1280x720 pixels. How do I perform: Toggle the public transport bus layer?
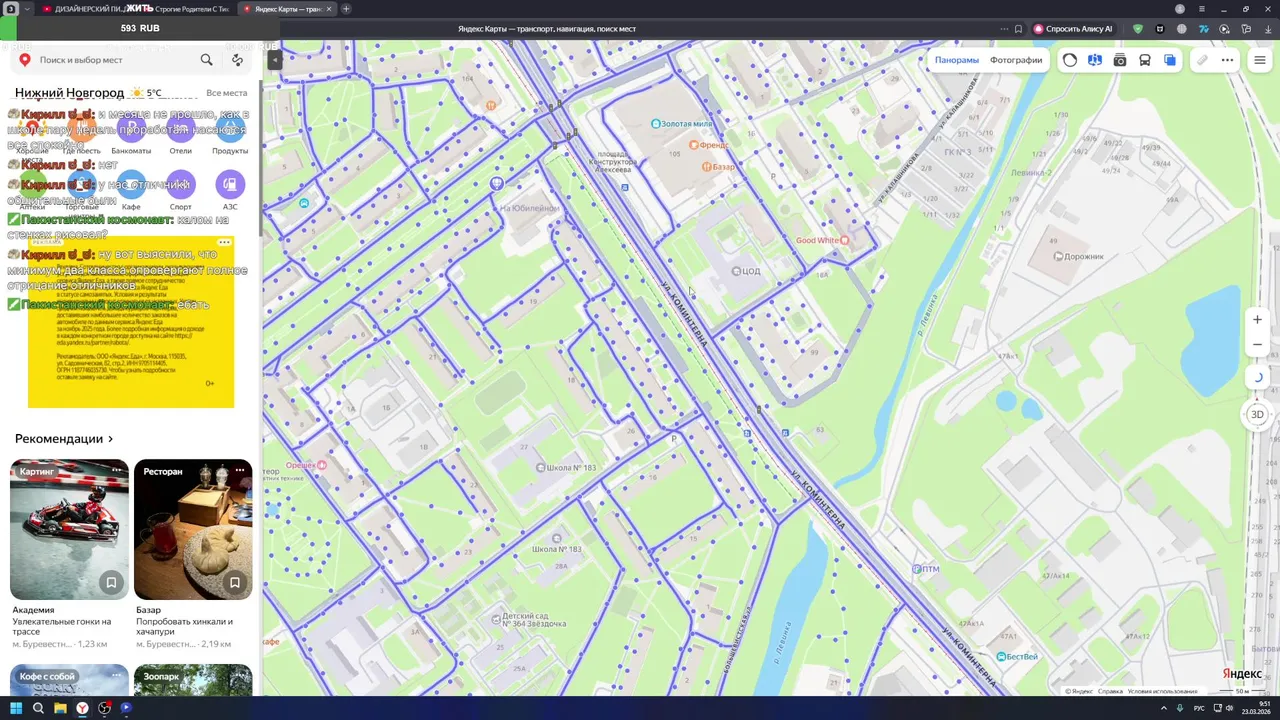pos(1145,60)
